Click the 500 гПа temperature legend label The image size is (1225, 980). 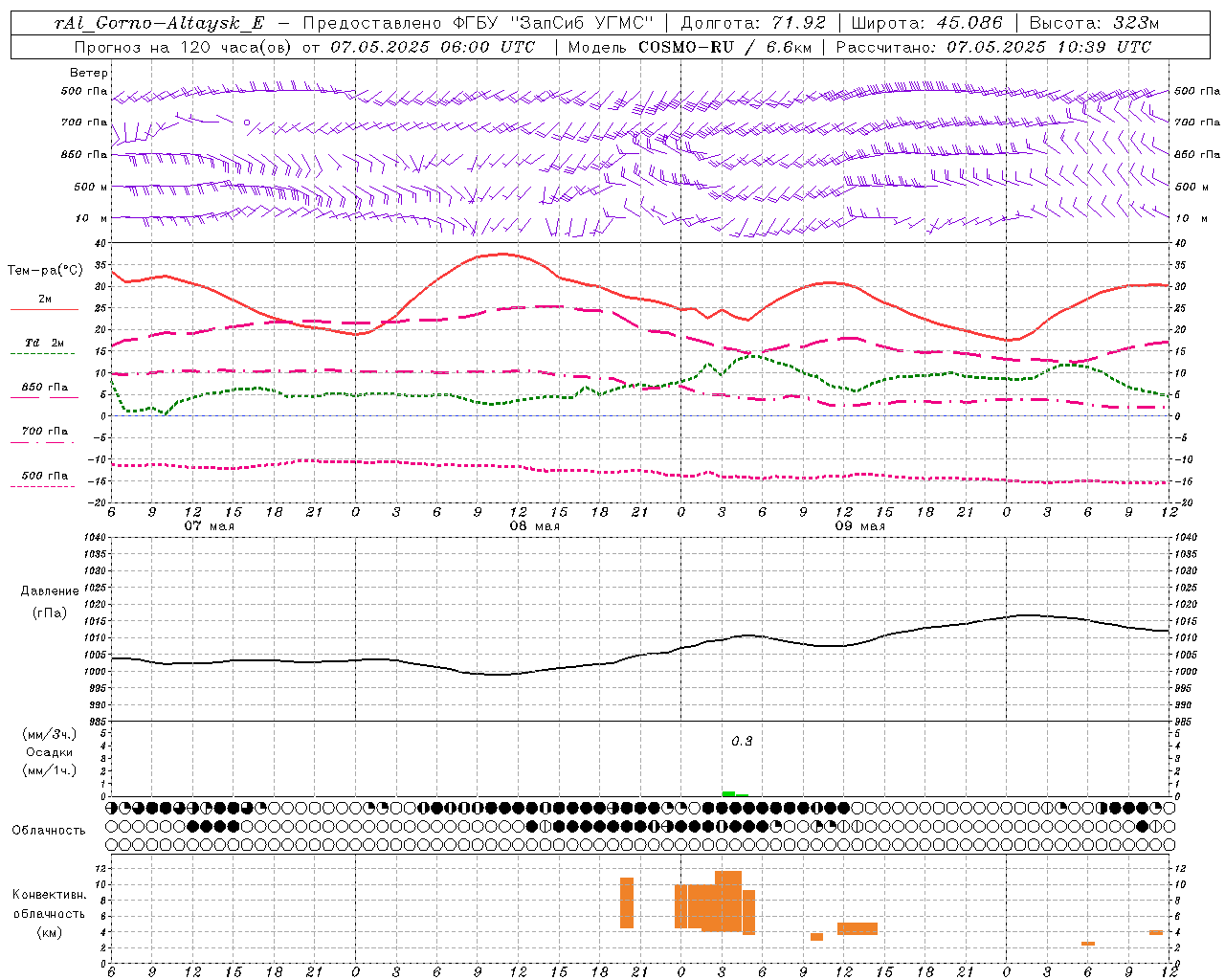[45, 476]
